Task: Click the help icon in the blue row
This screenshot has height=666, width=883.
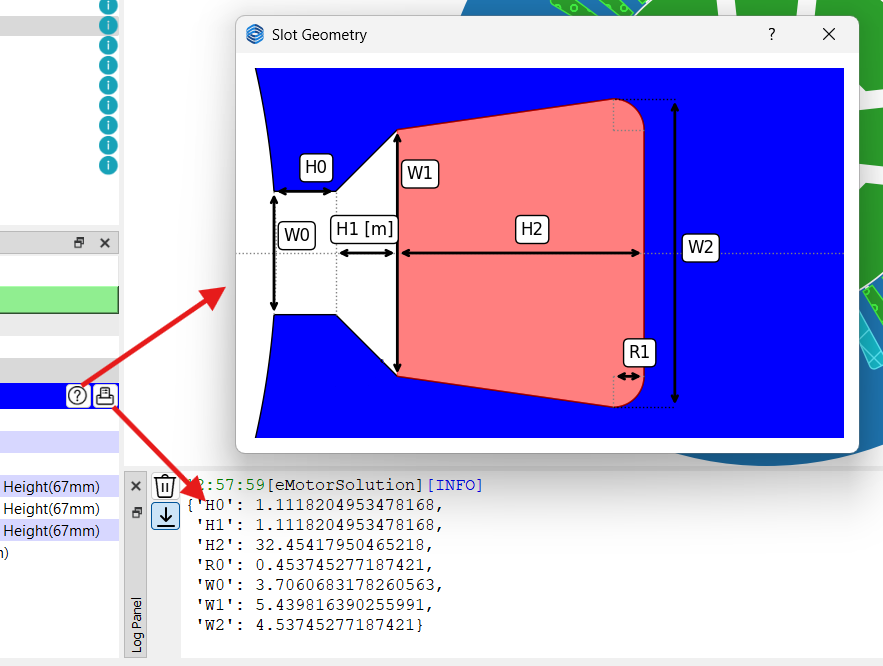Action: click(x=78, y=396)
